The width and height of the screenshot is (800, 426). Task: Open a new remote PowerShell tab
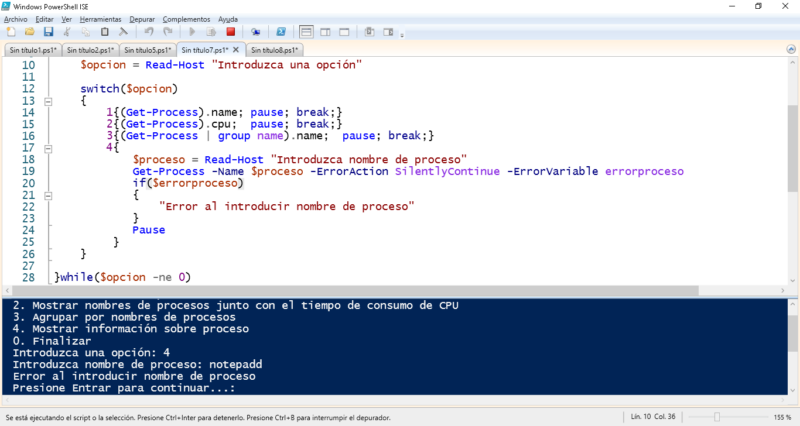click(256, 32)
